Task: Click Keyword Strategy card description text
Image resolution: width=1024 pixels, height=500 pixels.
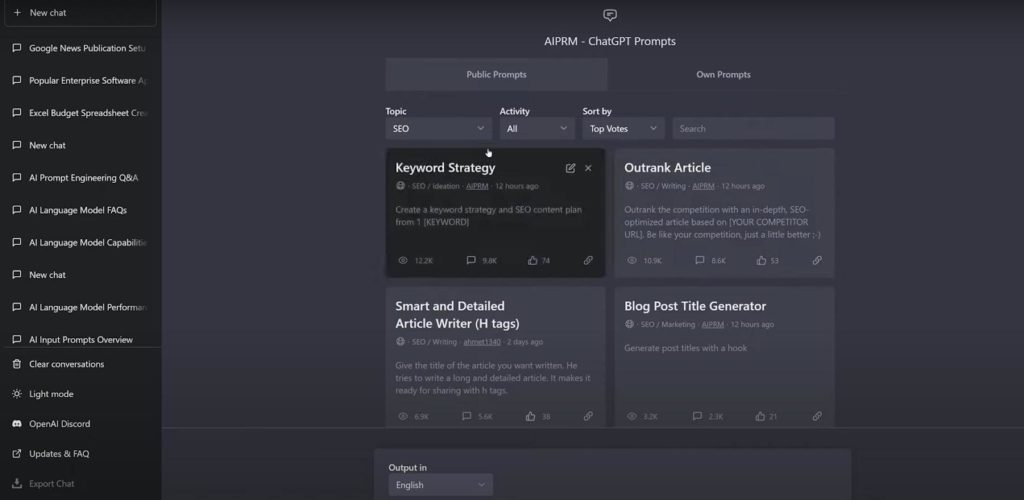Action: [488, 216]
